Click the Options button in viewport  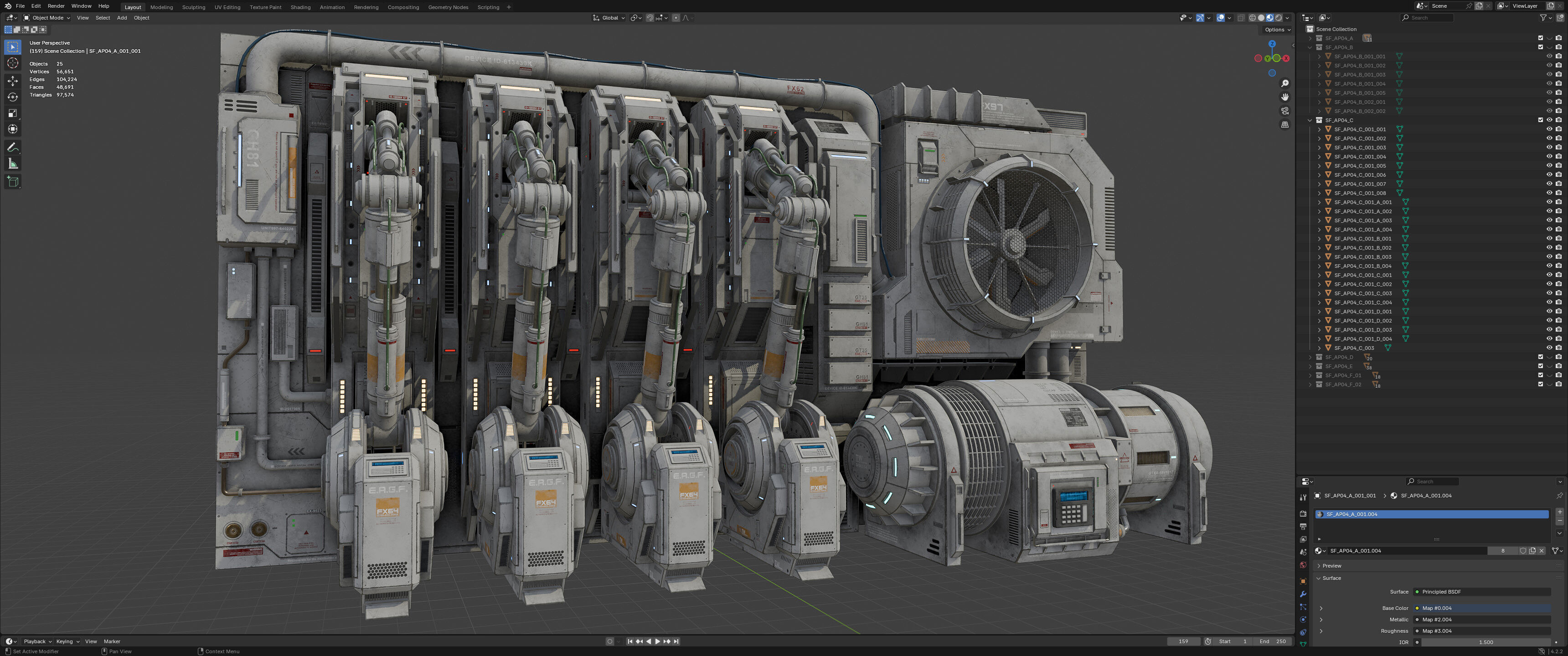click(1276, 29)
